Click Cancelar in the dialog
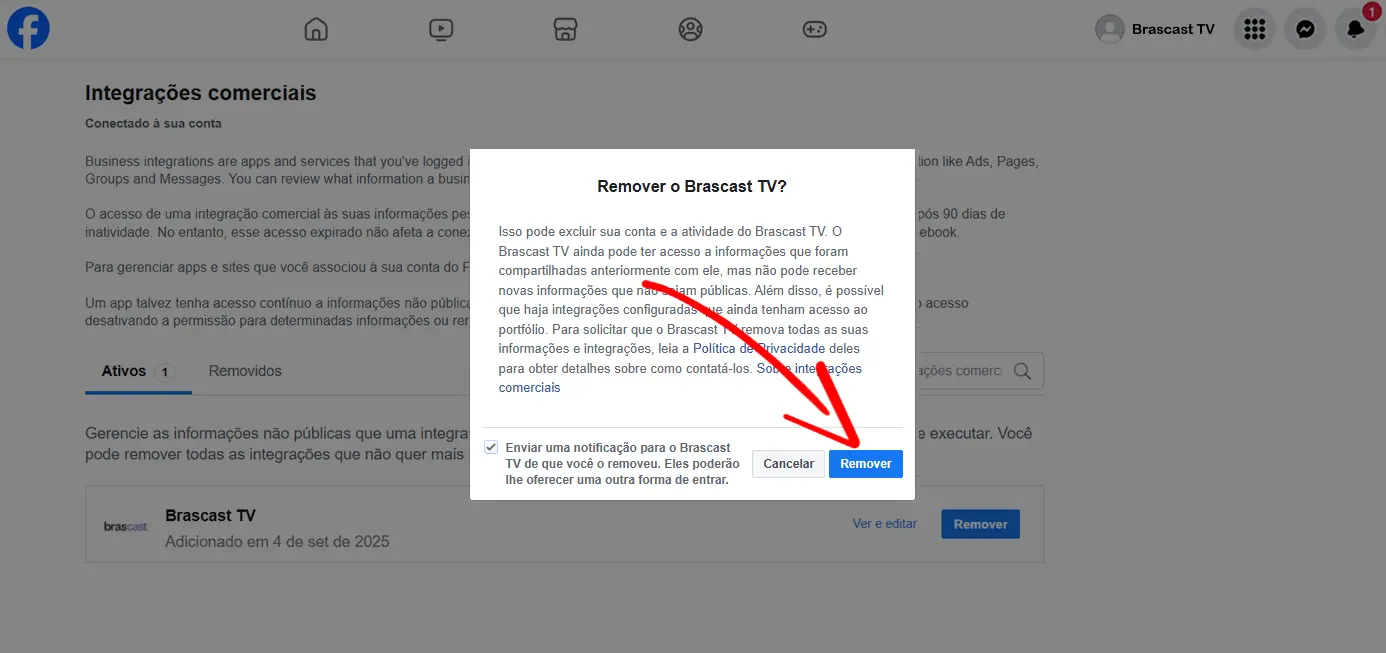 click(788, 464)
